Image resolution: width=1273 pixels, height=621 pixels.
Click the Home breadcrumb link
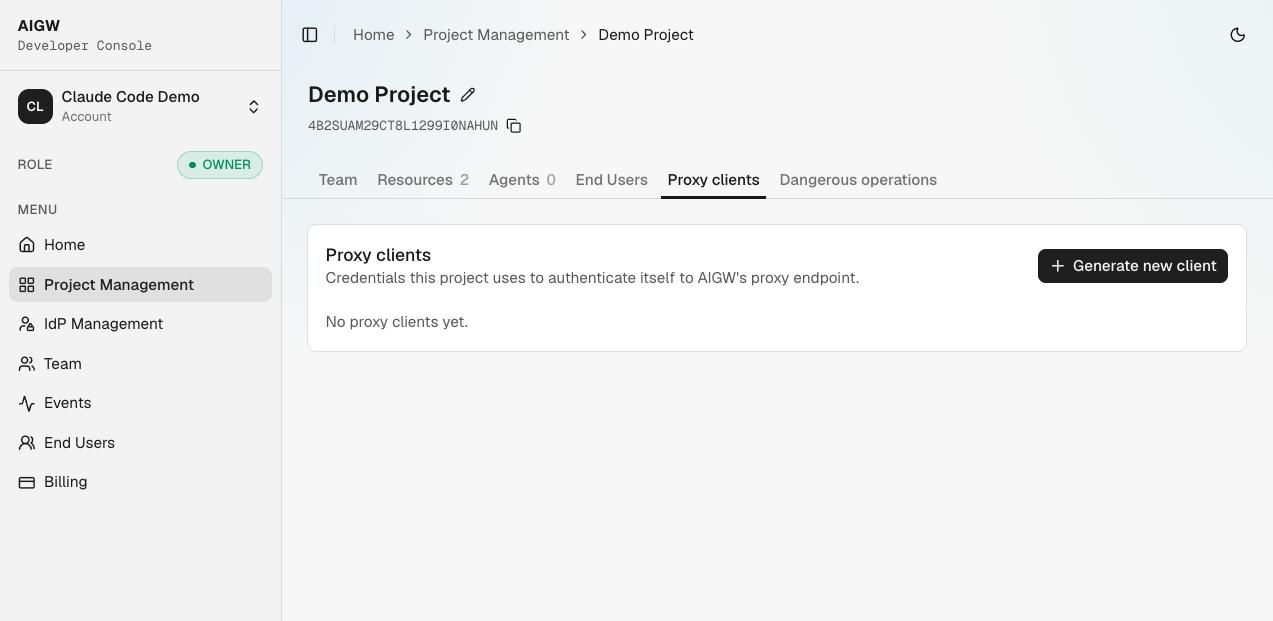tap(373, 35)
